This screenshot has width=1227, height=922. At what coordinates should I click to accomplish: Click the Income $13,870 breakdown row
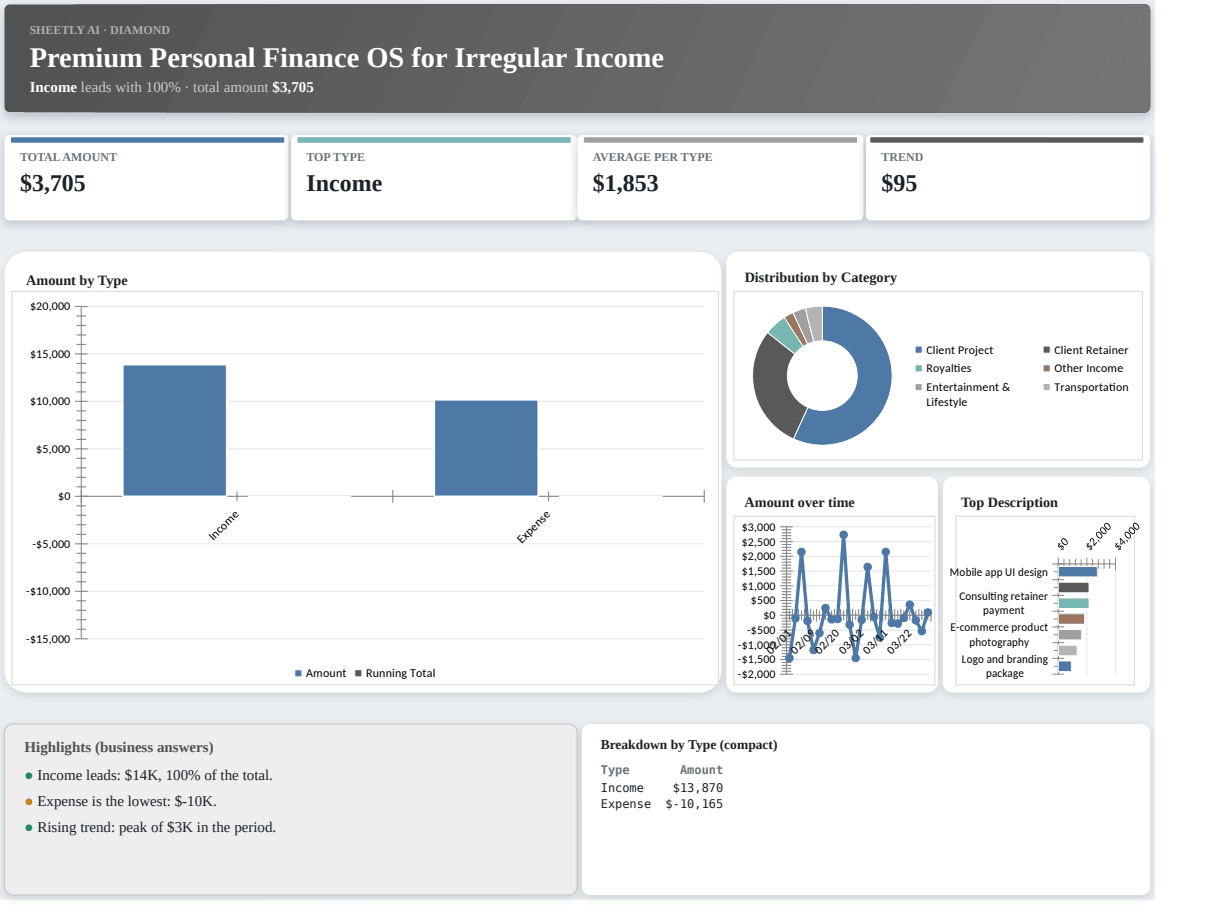click(662, 788)
